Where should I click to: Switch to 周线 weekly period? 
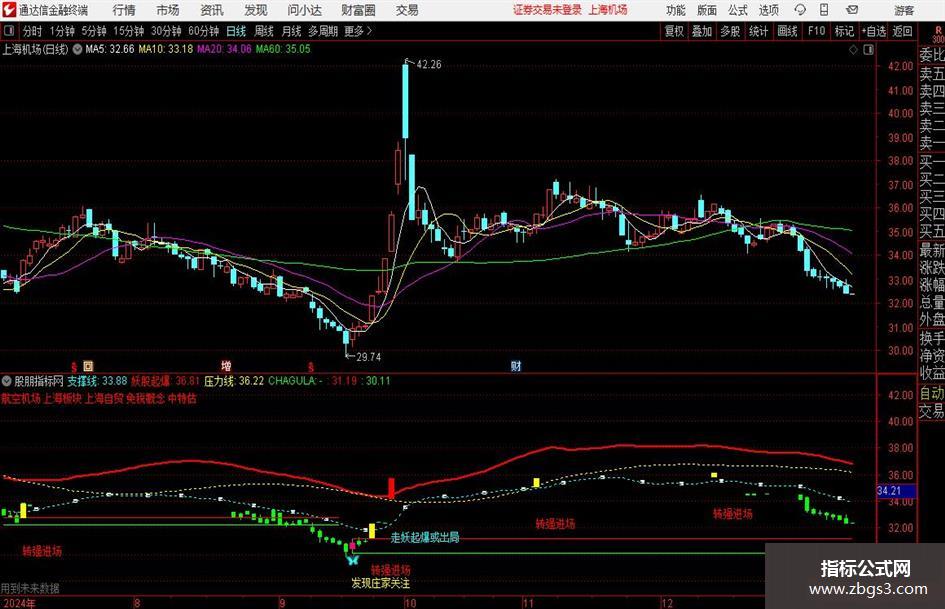[x=264, y=31]
